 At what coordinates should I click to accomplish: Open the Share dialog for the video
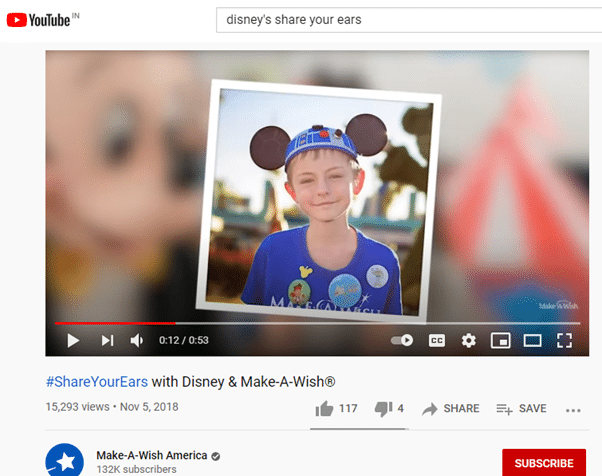450,409
